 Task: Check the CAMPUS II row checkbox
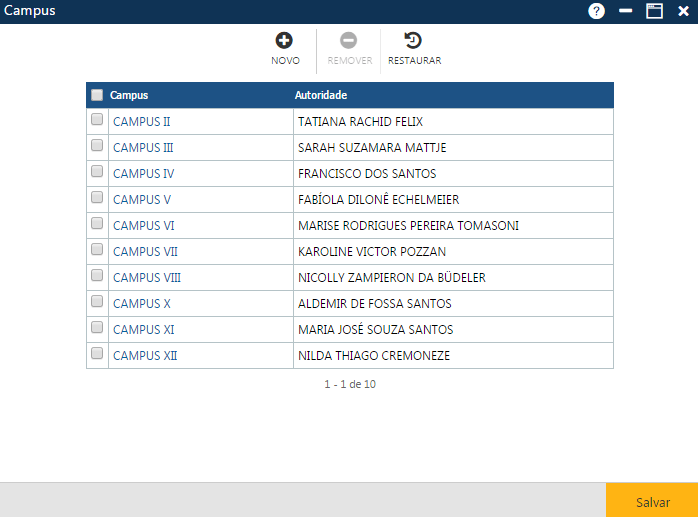point(97,120)
